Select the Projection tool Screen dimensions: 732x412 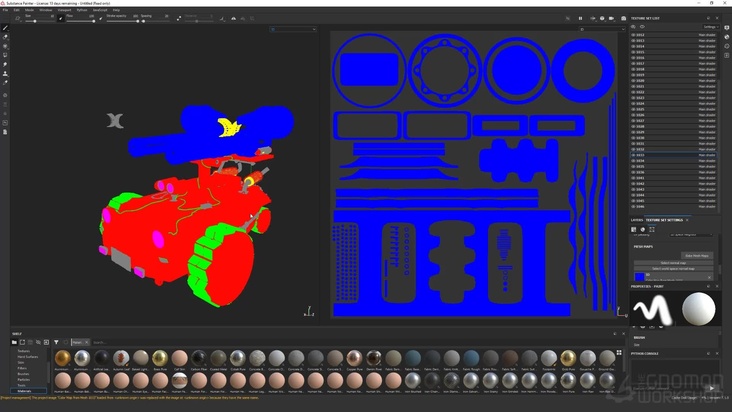click(5, 46)
